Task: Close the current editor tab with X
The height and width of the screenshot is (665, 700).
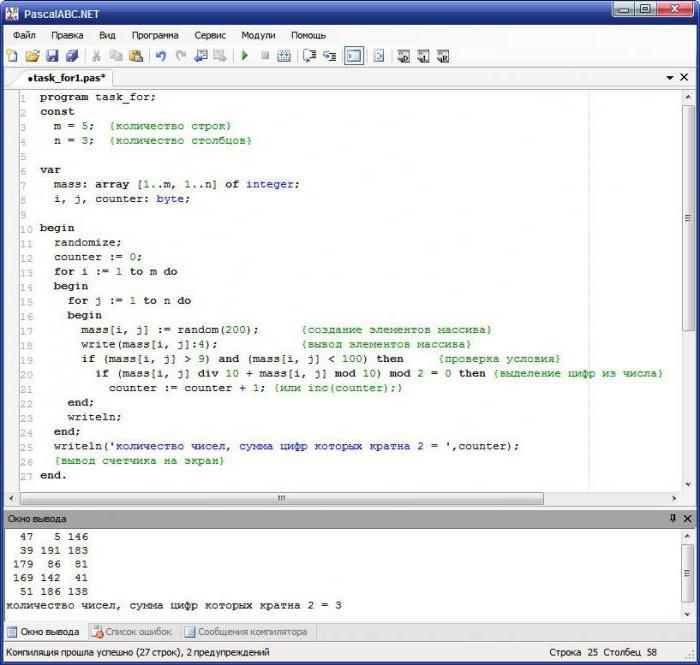Action: [684, 77]
